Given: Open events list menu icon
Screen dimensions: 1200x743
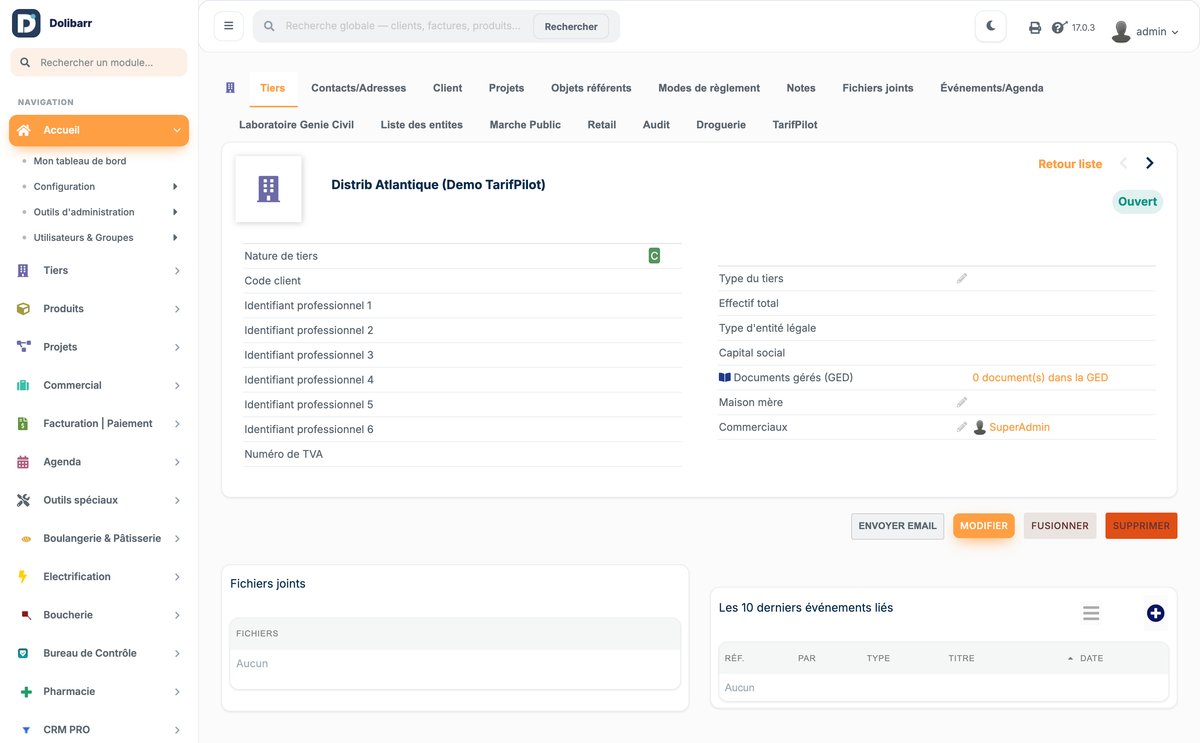Looking at the screenshot, I should (1091, 613).
